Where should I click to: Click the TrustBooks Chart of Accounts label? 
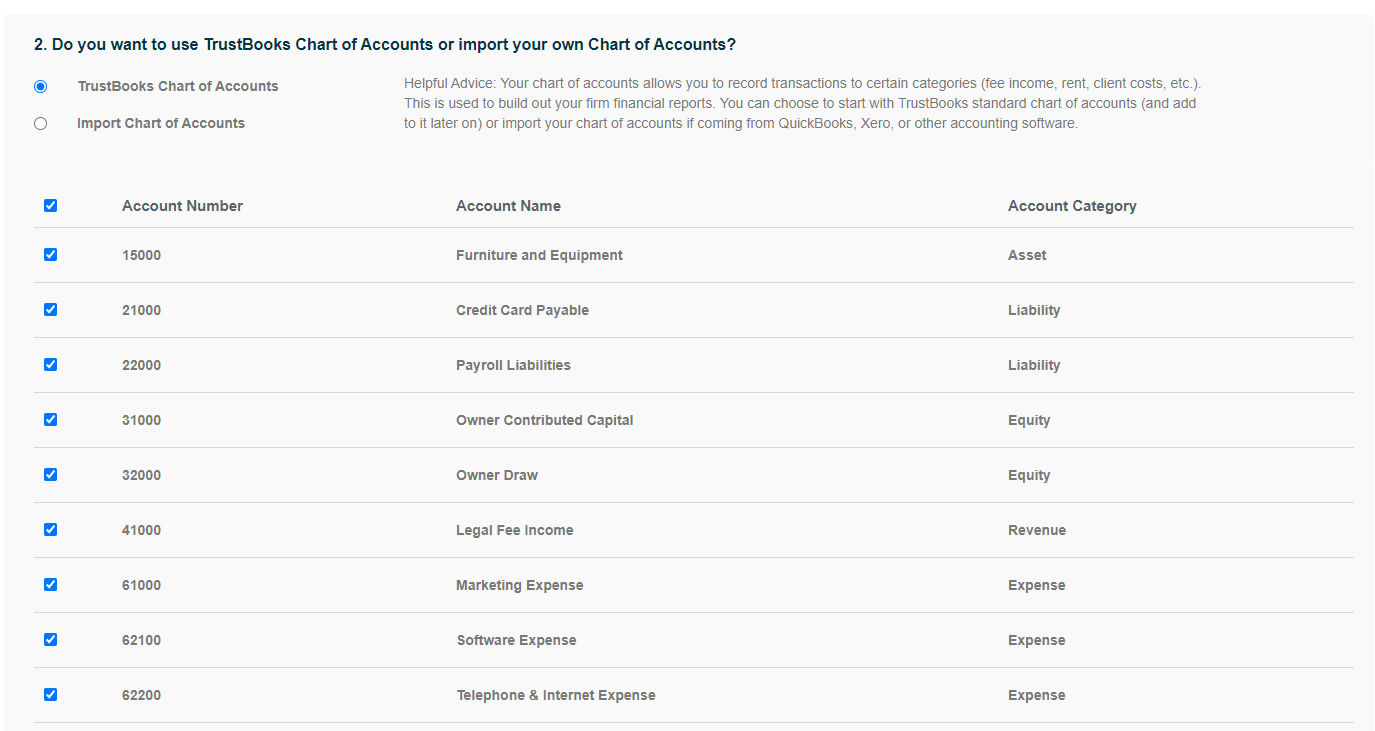[177, 86]
